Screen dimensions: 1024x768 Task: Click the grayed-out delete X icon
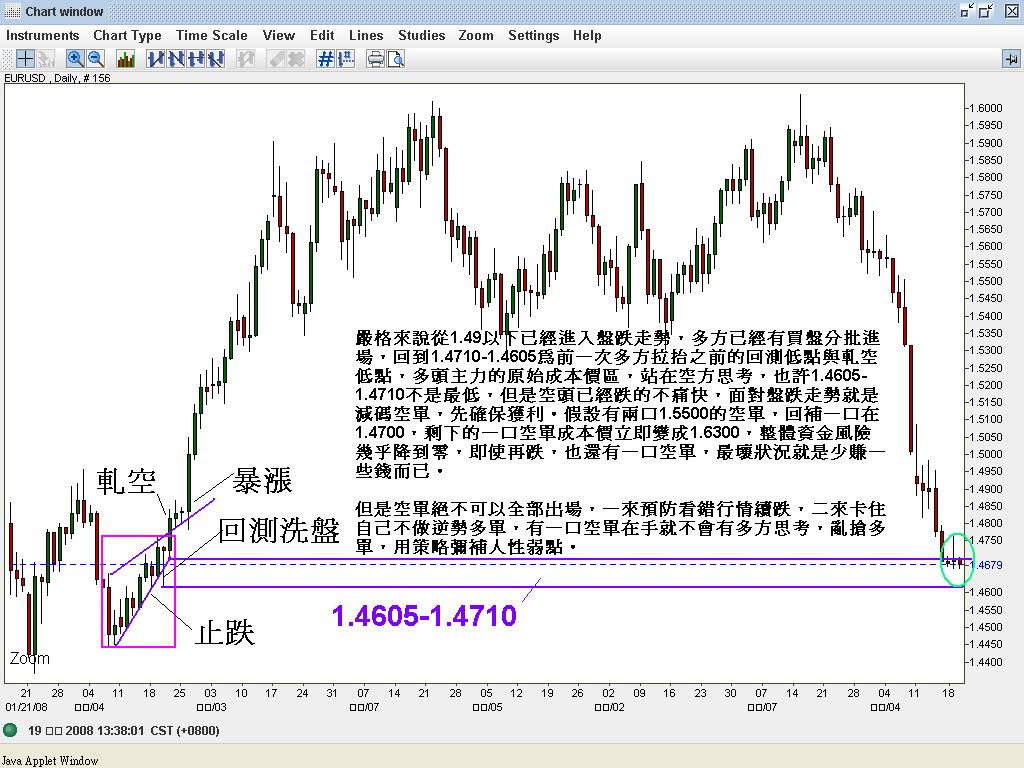(296, 59)
